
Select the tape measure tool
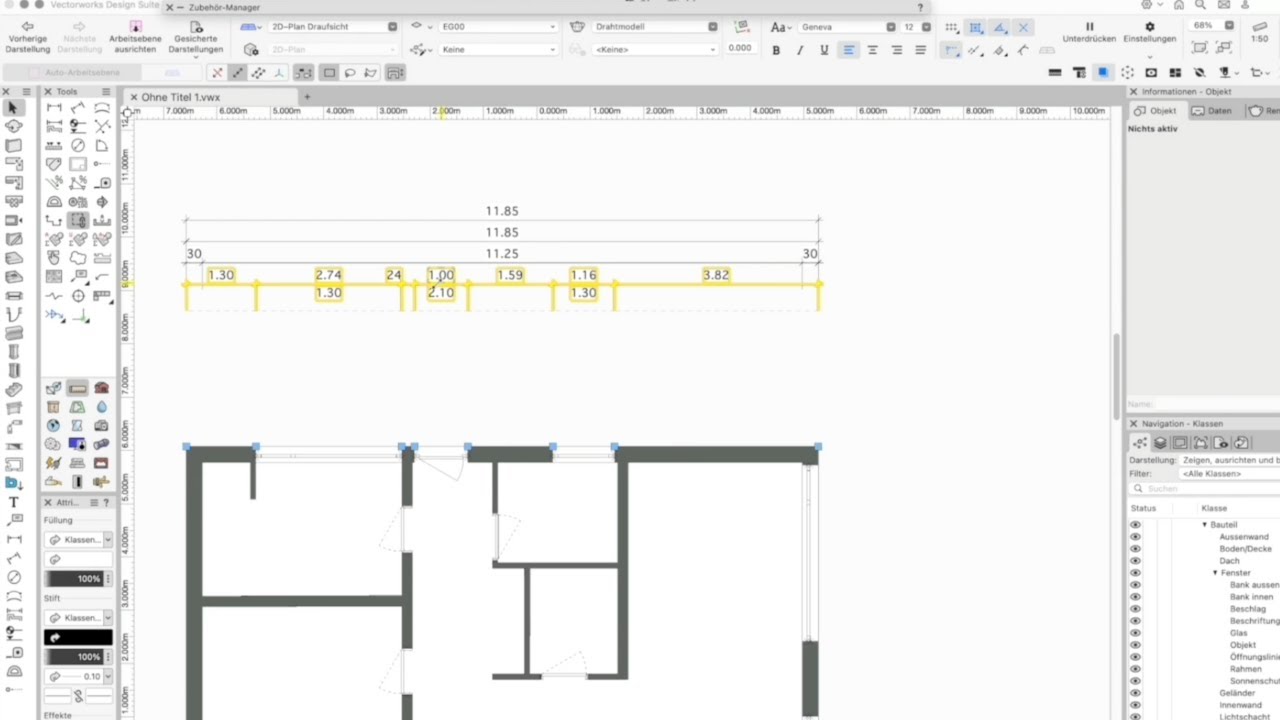(102, 183)
